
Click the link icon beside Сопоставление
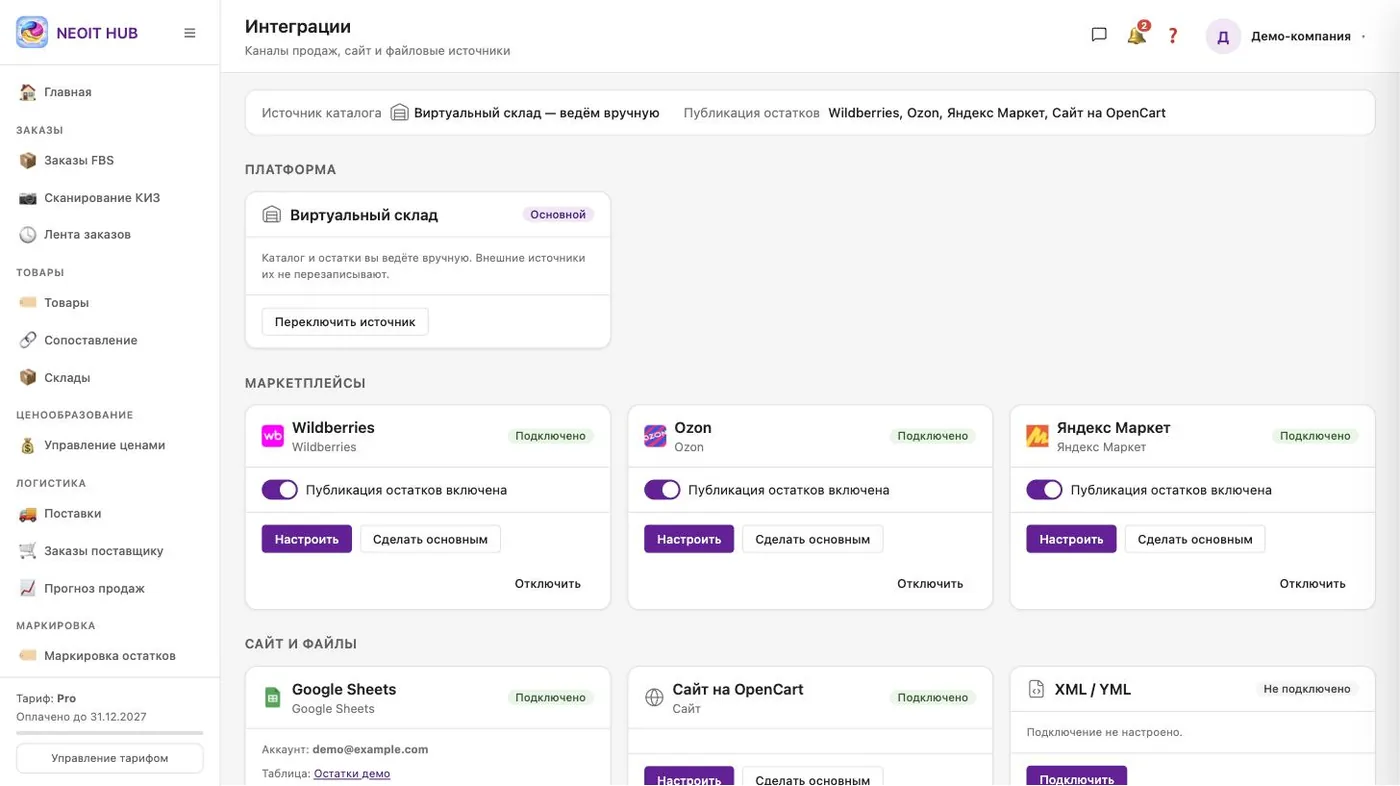click(x=28, y=340)
